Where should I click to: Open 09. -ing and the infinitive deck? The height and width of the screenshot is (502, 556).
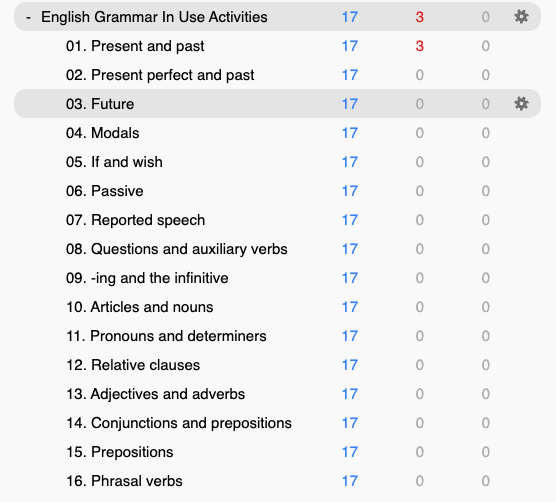coord(147,278)
